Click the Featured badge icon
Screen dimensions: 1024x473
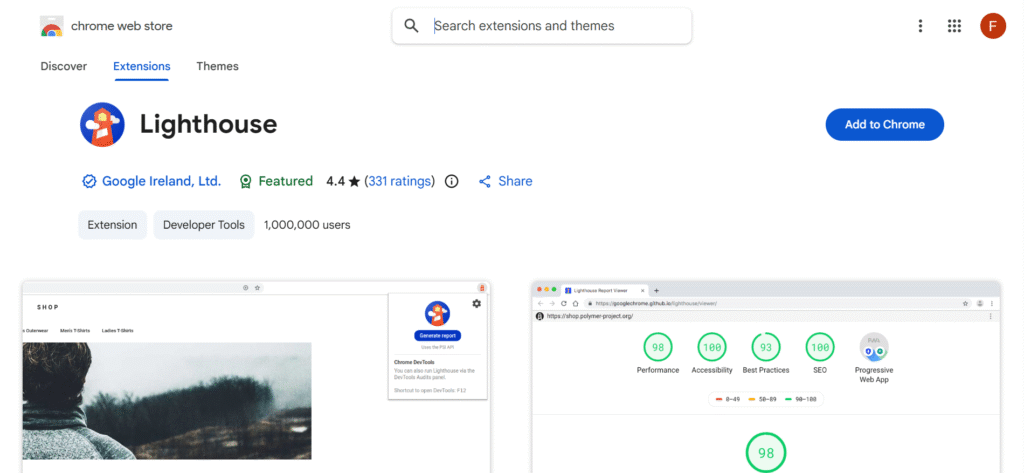pos(245,181)
